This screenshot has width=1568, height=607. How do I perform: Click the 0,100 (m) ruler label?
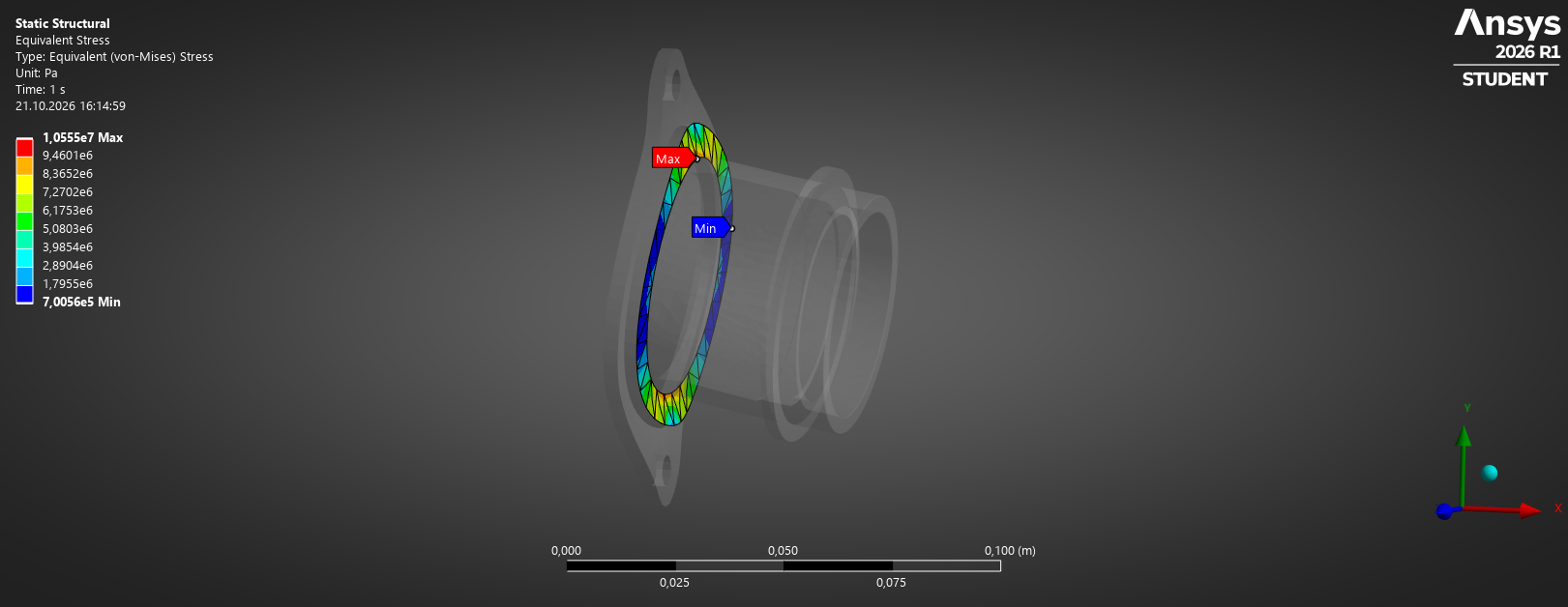pyautogui.click(x=1010, y=551)
